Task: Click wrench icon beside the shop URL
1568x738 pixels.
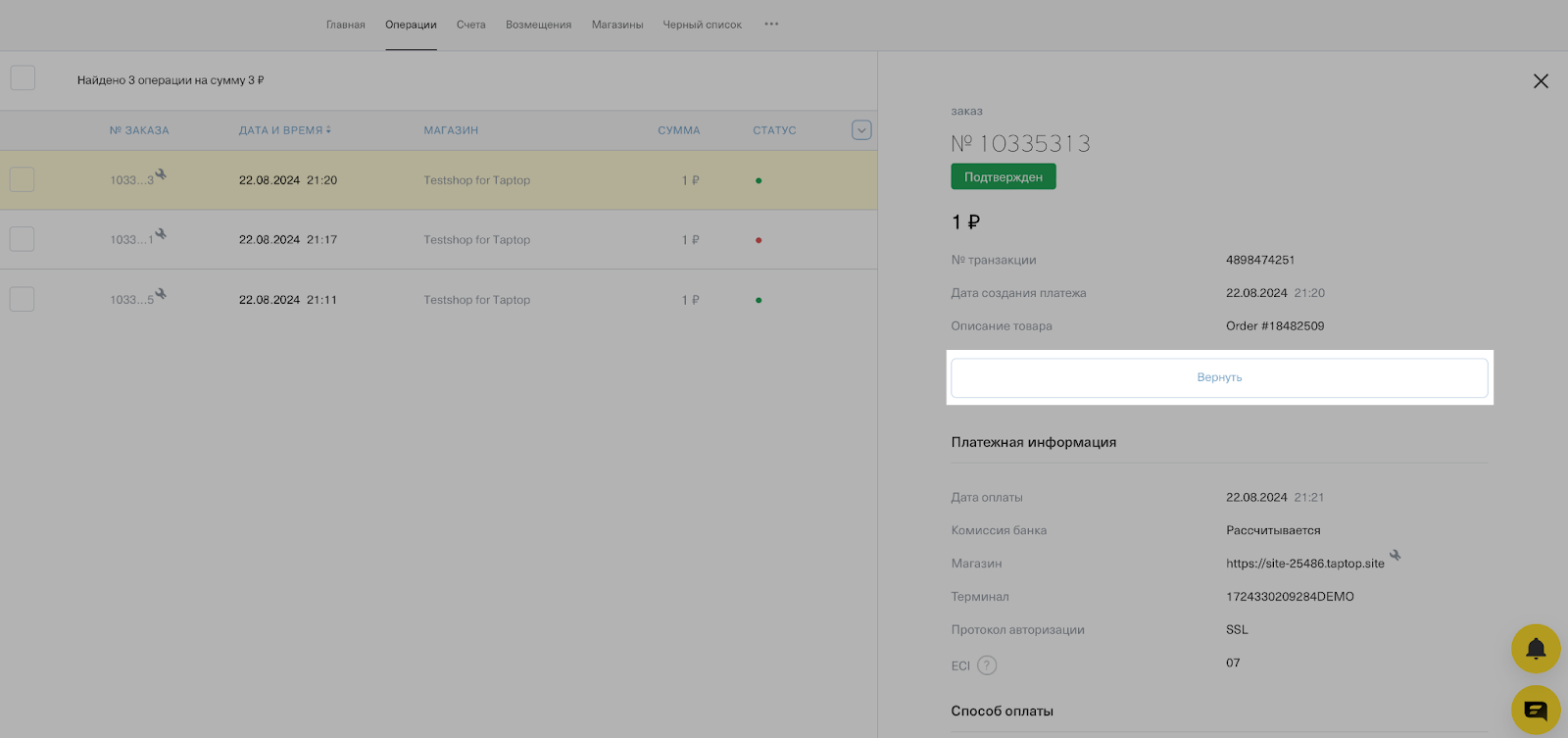Action: [x=1396, y=556]
